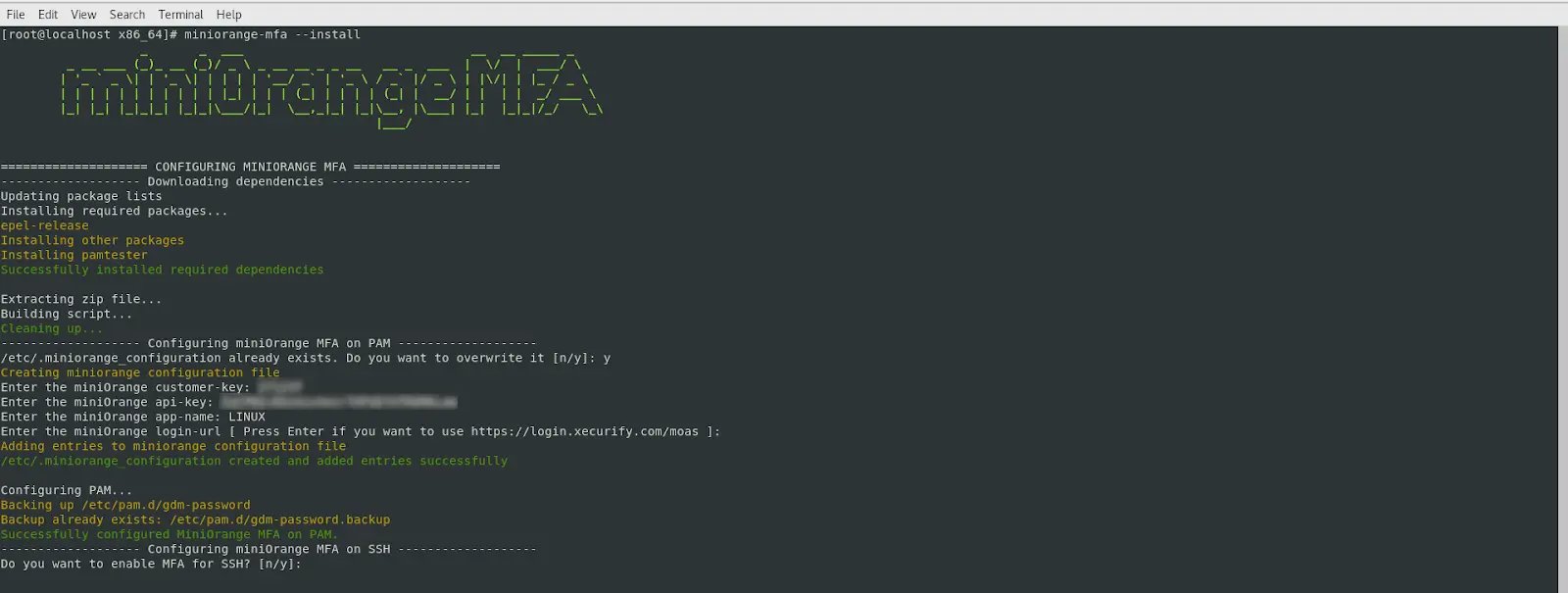Click 'Creating miniorange configuration file' line
The width and height of the screenshot is (1568, 593).
[x=140, y=372]
